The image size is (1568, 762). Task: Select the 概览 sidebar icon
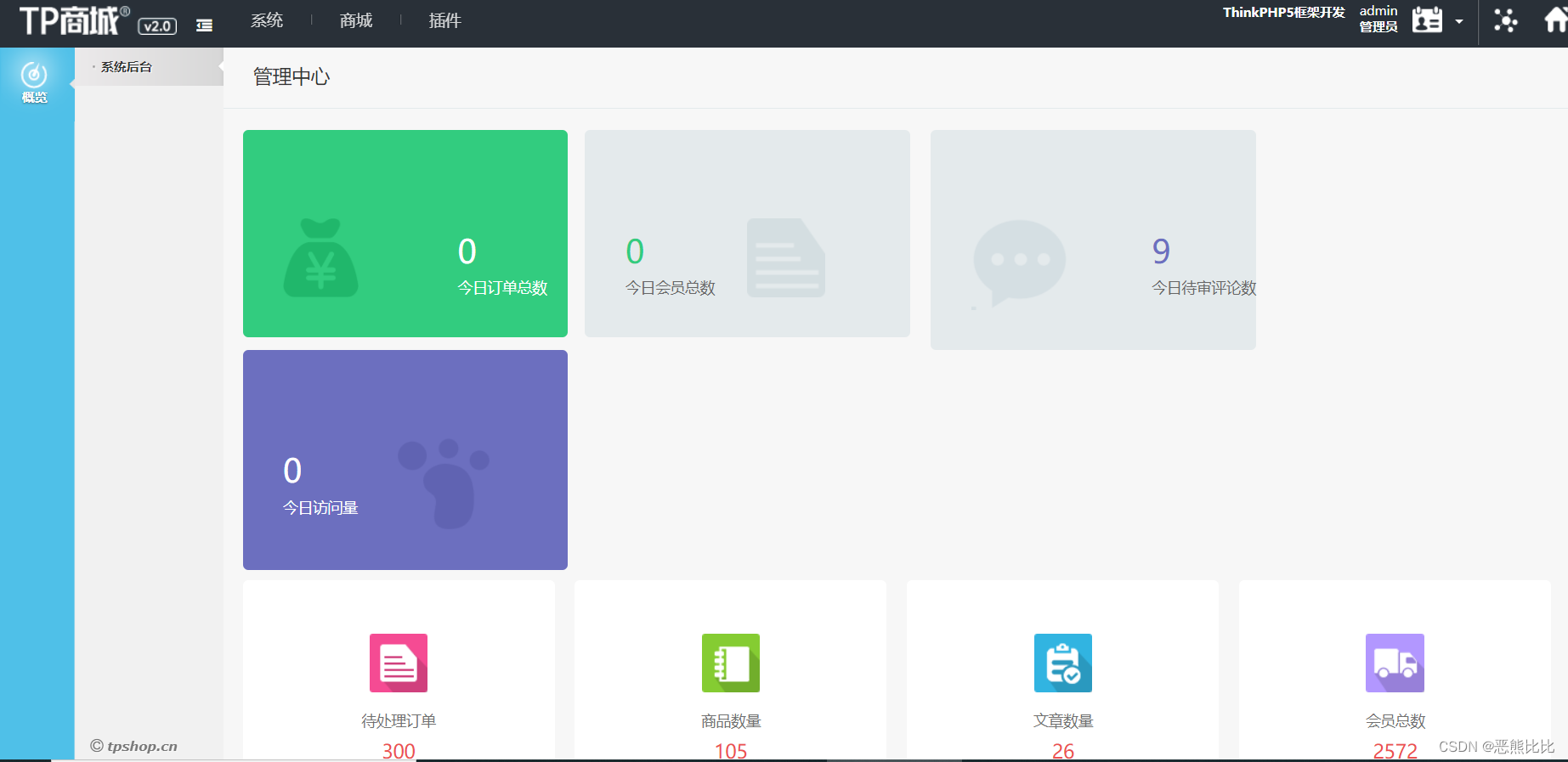(x=34, y=82)
